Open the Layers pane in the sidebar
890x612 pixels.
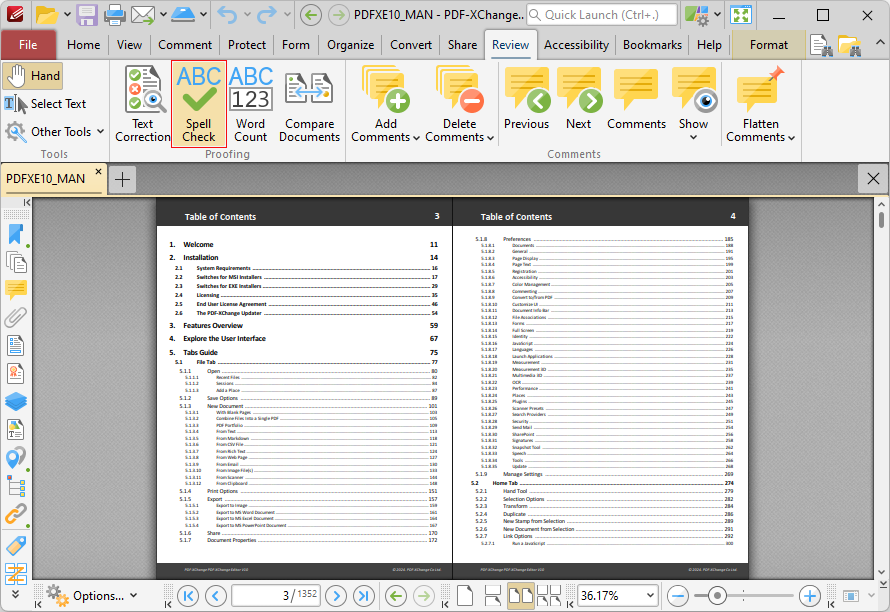[16, 401]
